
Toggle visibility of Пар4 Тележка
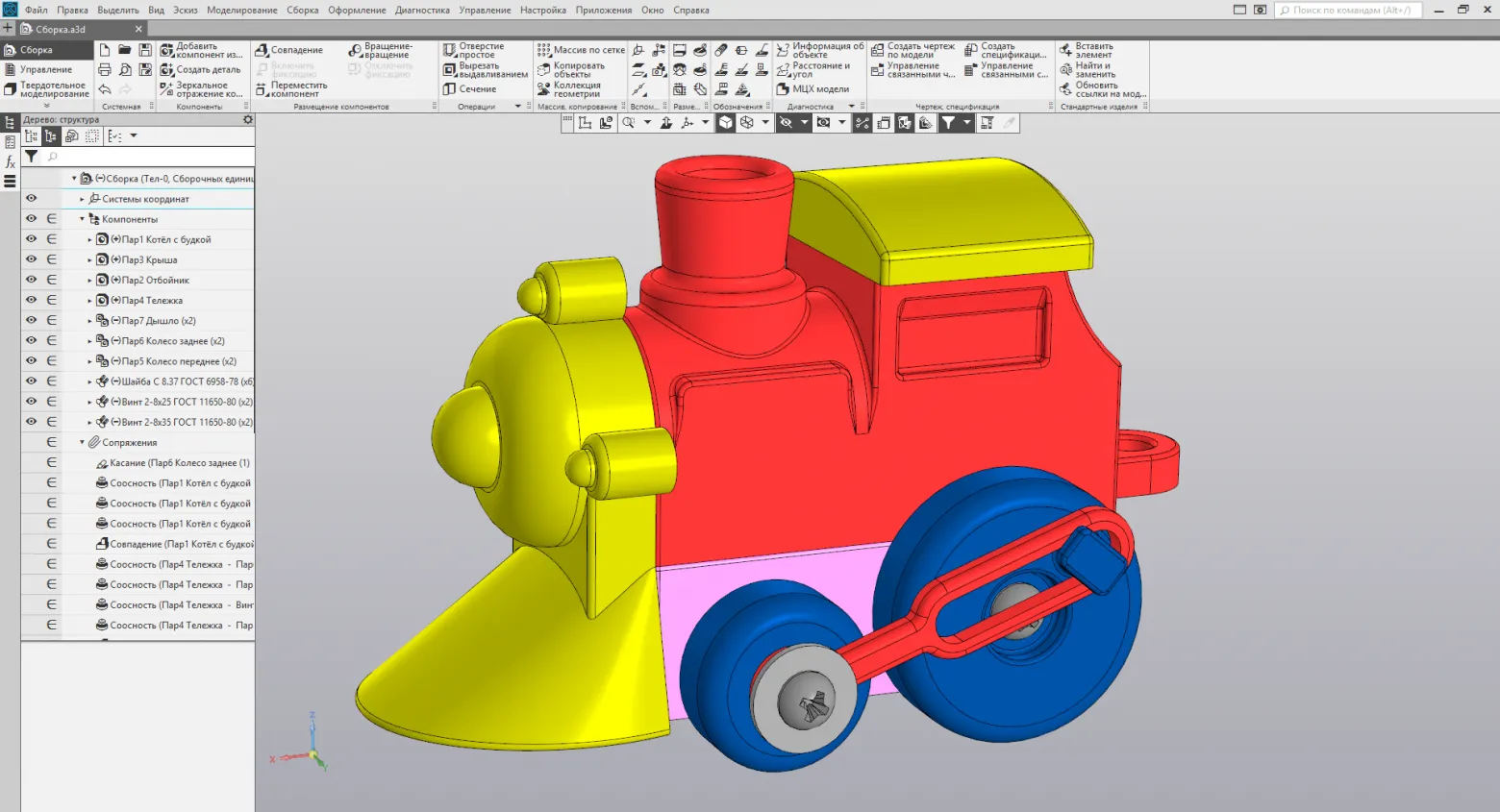click(x=31, y=300)
